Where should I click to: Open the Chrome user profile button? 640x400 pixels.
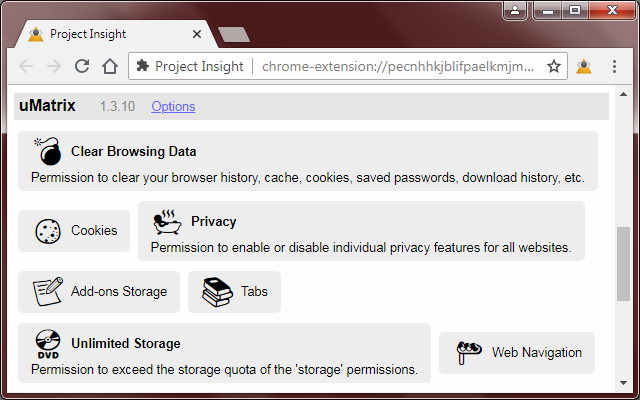(515, 11)
